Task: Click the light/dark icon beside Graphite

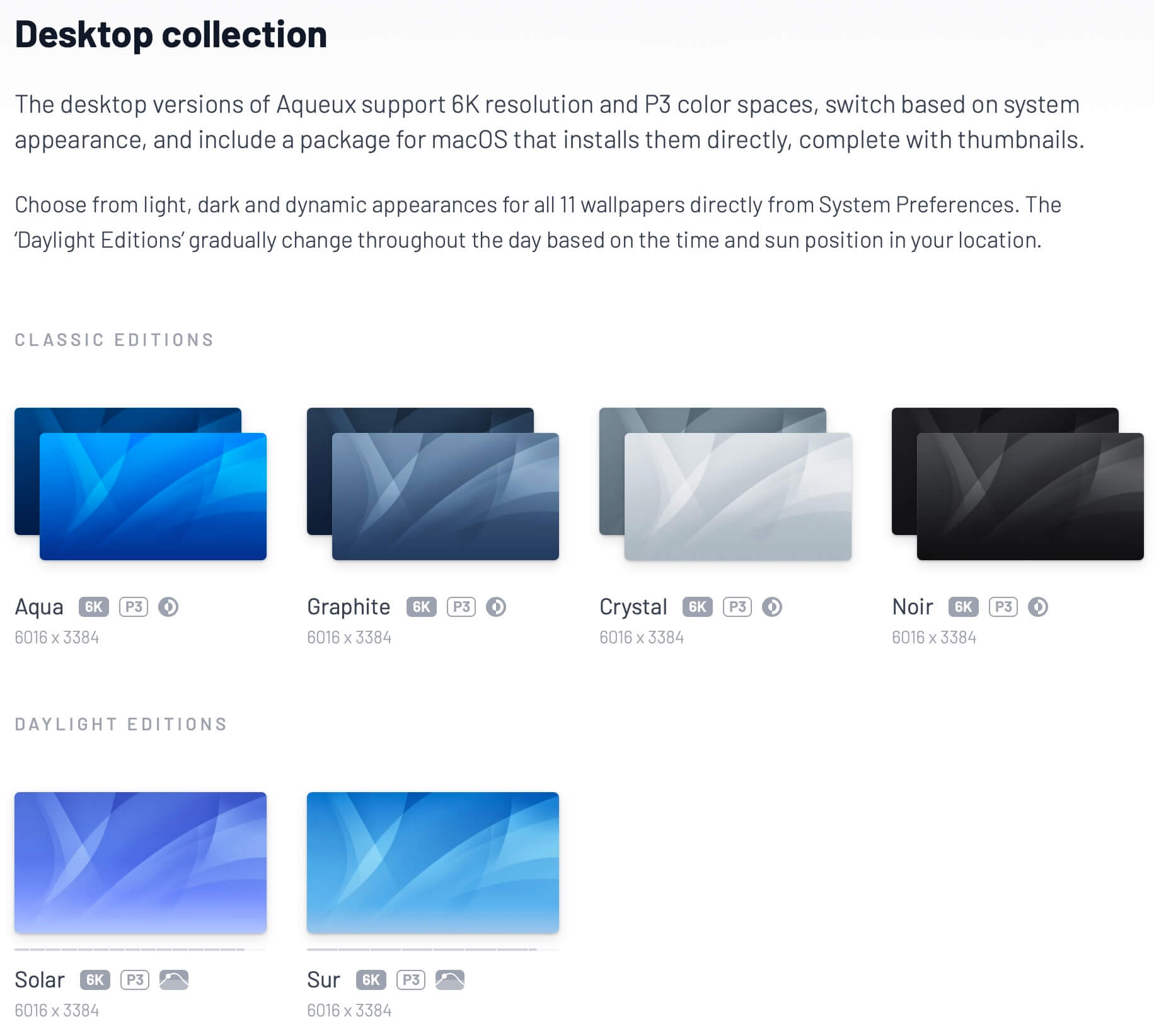Action: (x=496, y=607)
